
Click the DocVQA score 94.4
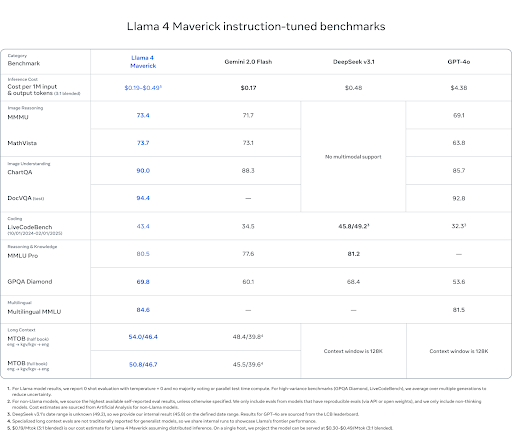(x=143, y=198)
